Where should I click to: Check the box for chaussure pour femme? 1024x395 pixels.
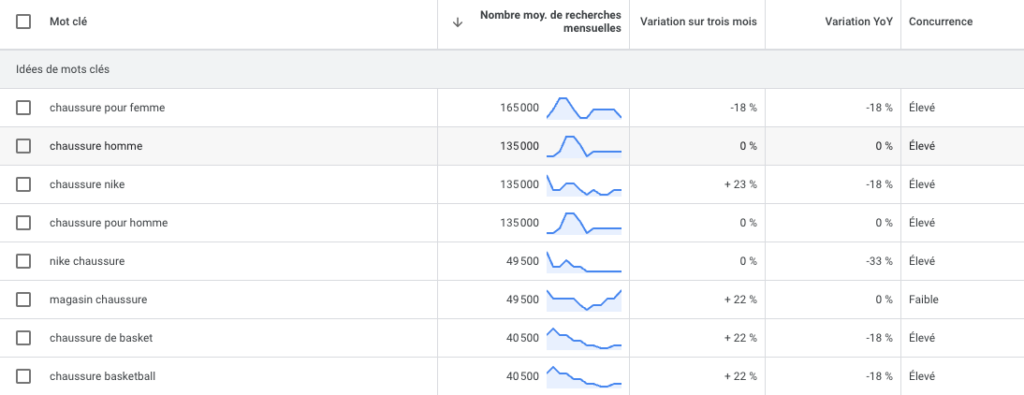(x=24, y=108)
